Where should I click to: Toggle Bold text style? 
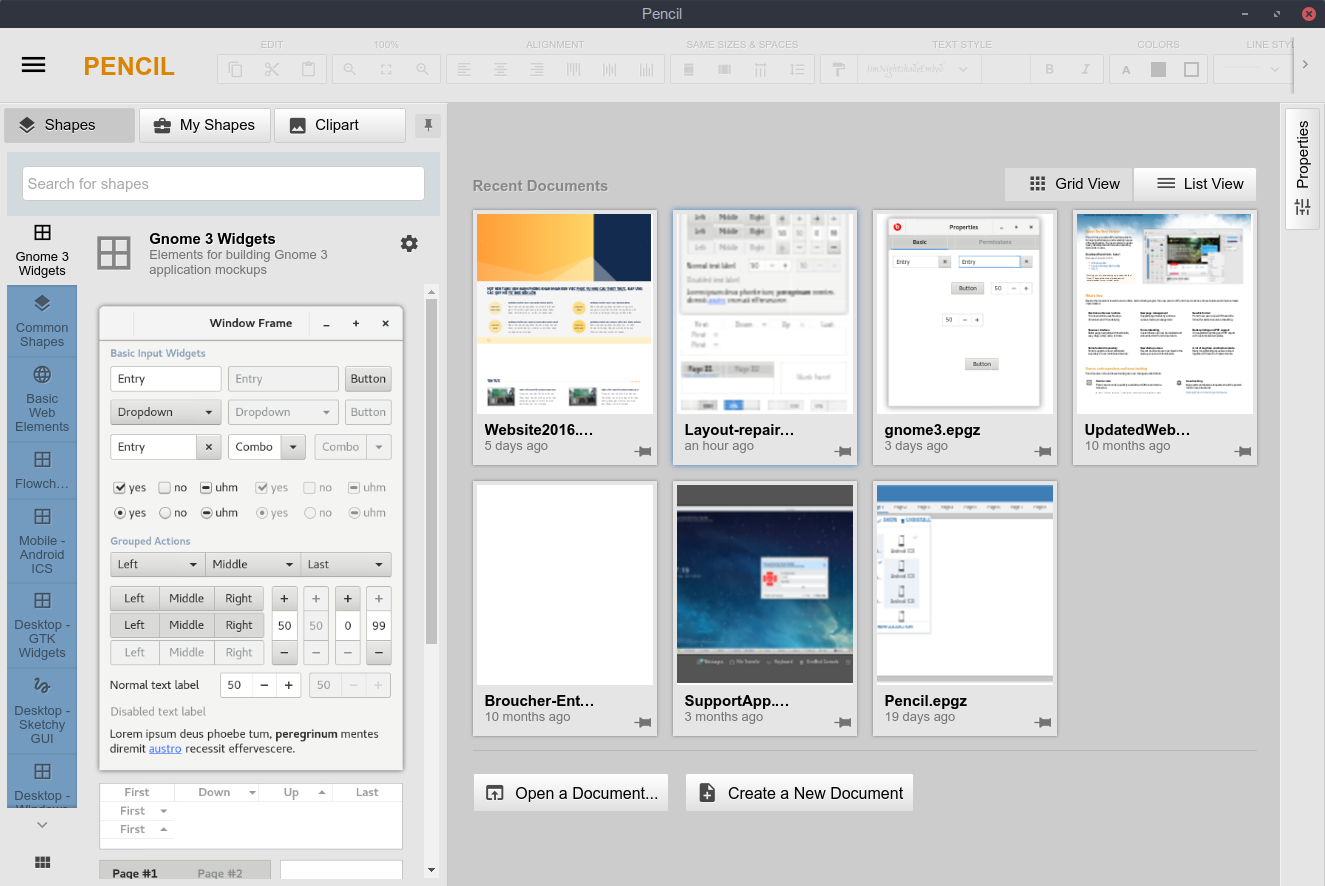click(x=1050, y=69)
